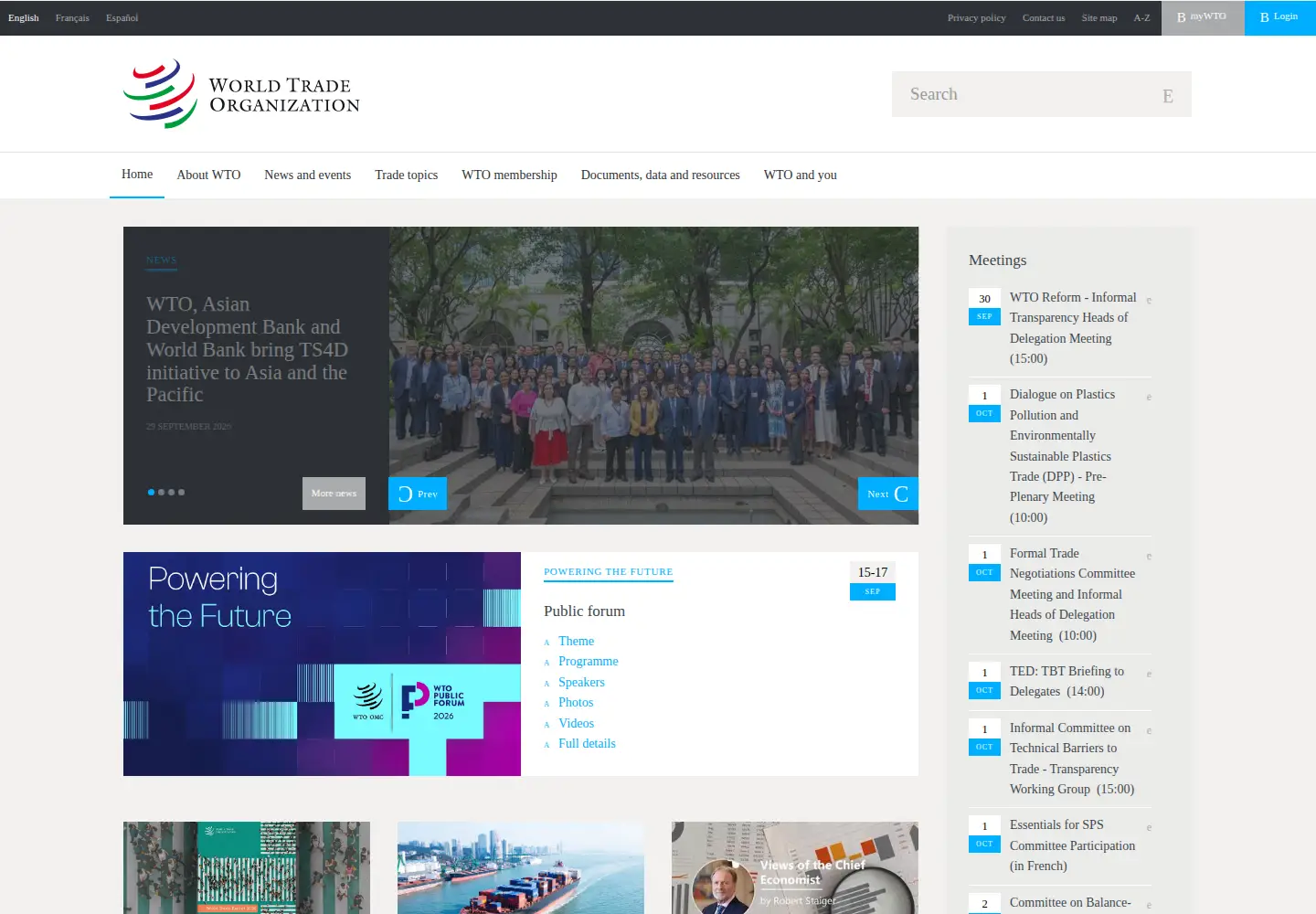Select the fourth carousel dot

click(181, 492)
